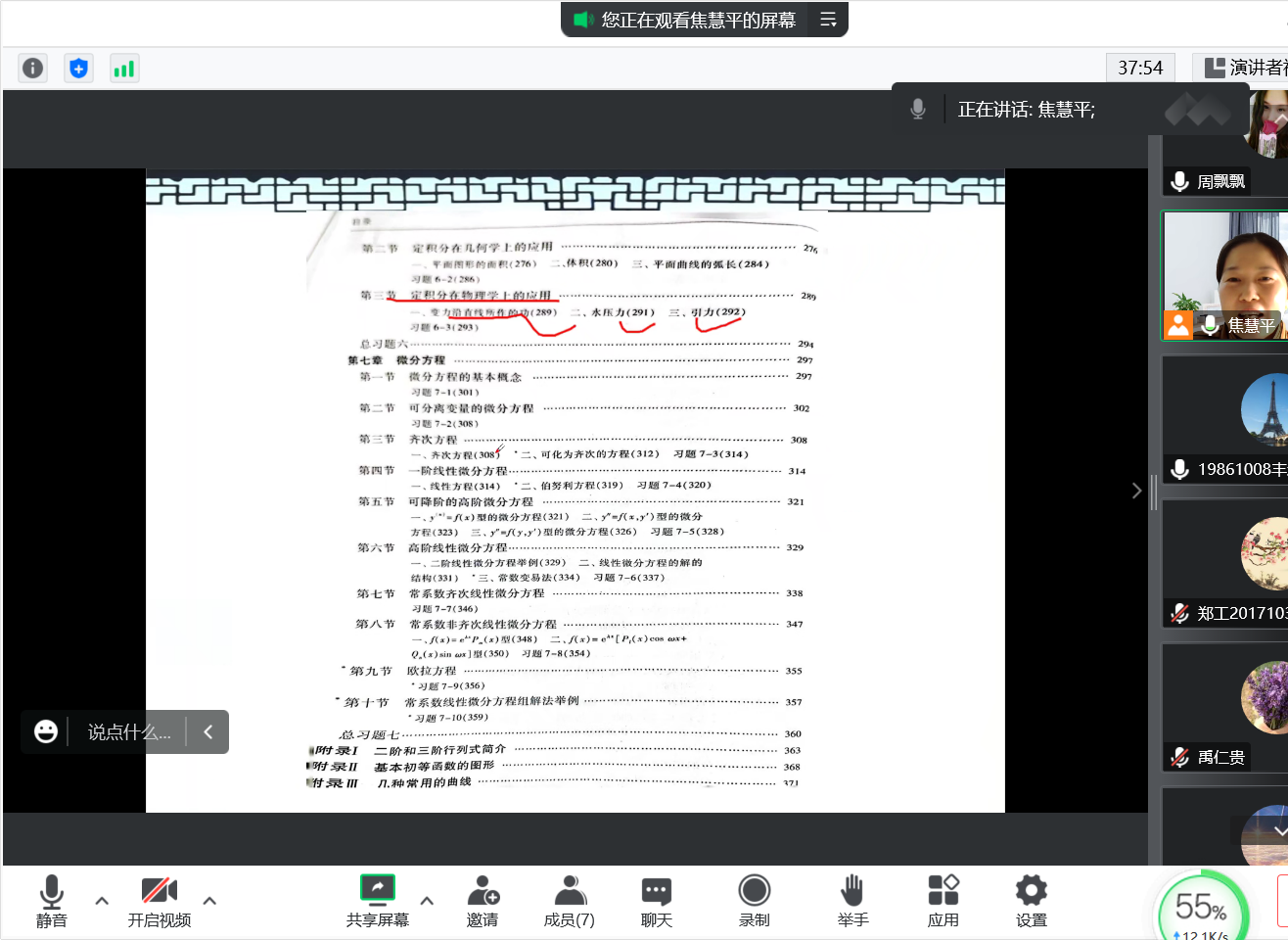Click muted mic icon on 禹仁贵

point(1180,757)
